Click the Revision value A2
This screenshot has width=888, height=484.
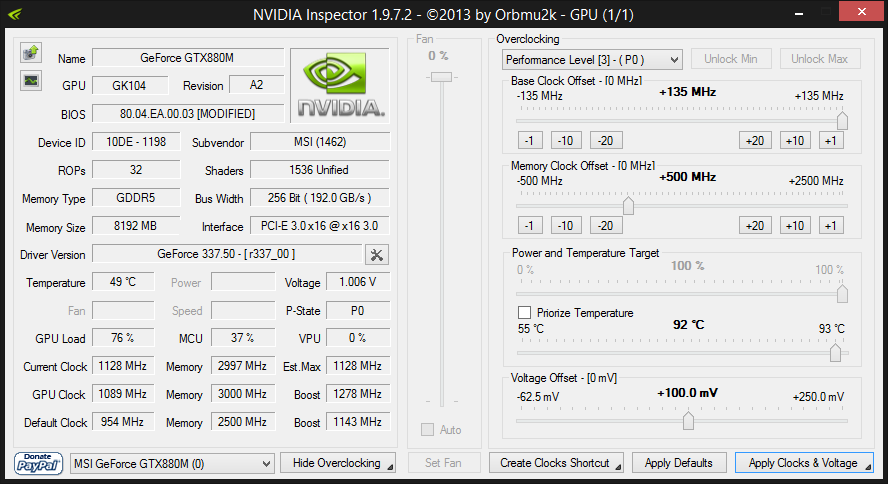click(x=257, y=85)
